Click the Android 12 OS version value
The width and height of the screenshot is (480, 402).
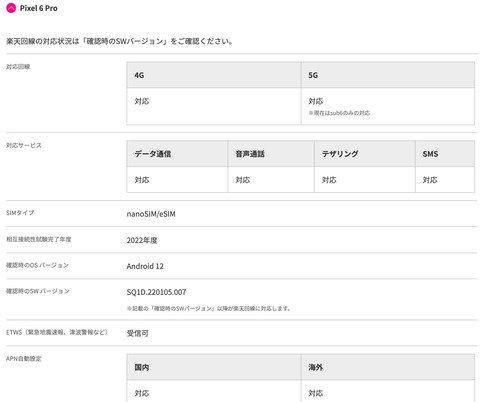pyautogui.click(x=145, y=266)
